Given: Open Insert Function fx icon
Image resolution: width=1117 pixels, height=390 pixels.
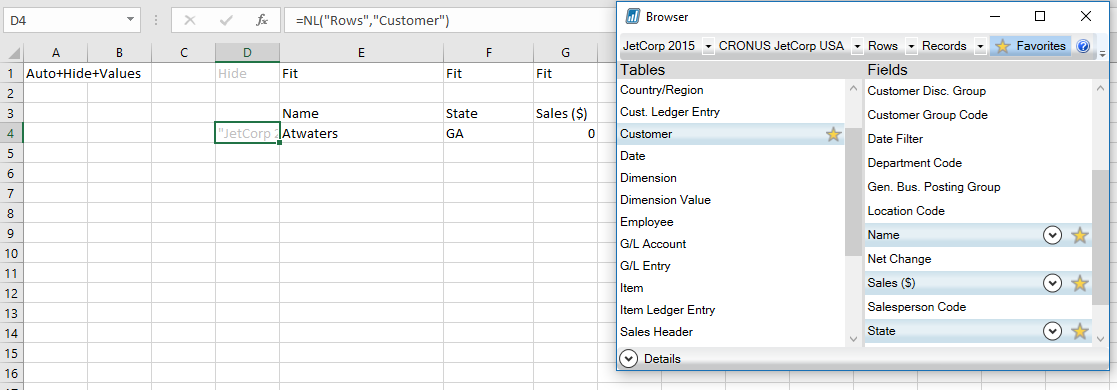Looking at the screenshot, I should (x=262, y=21).
